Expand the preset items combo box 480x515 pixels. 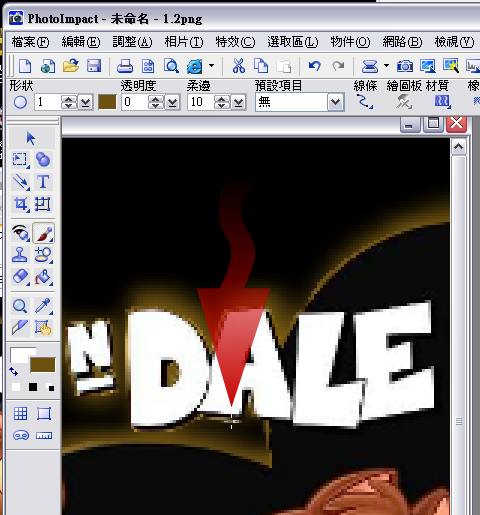pos(335,102)
